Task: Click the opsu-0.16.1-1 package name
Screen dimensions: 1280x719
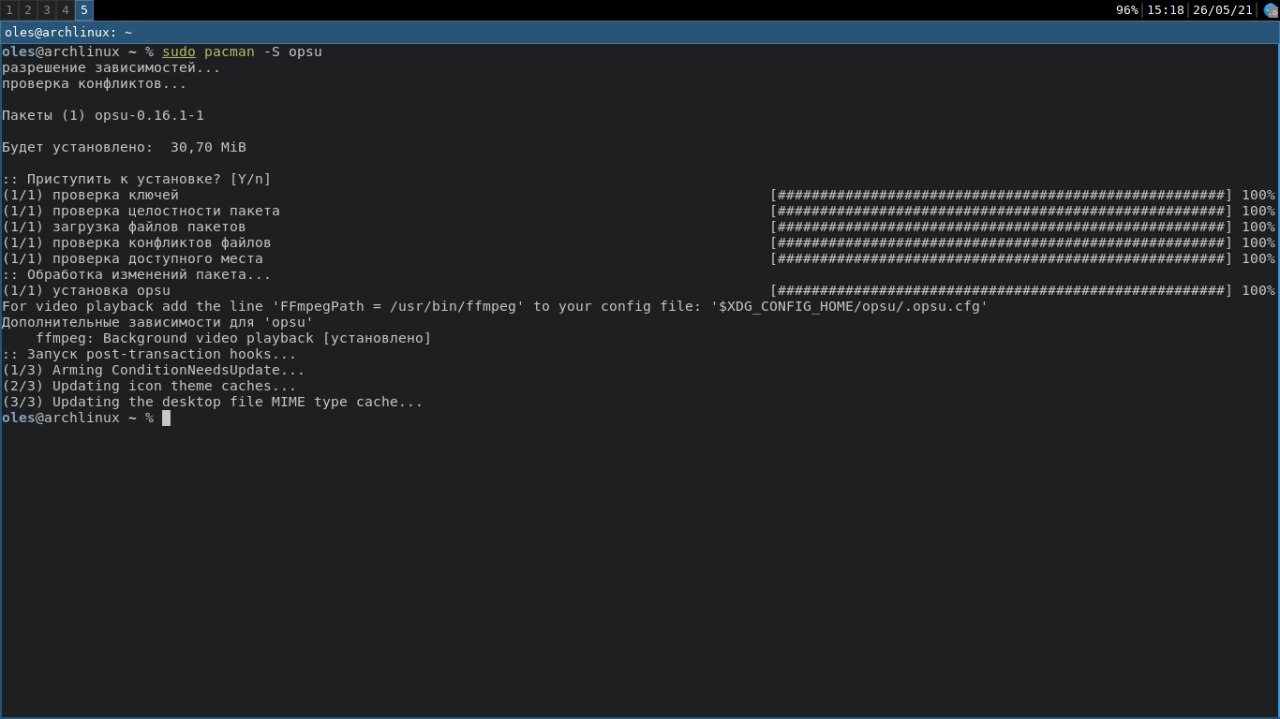Action: click(149, 115)
